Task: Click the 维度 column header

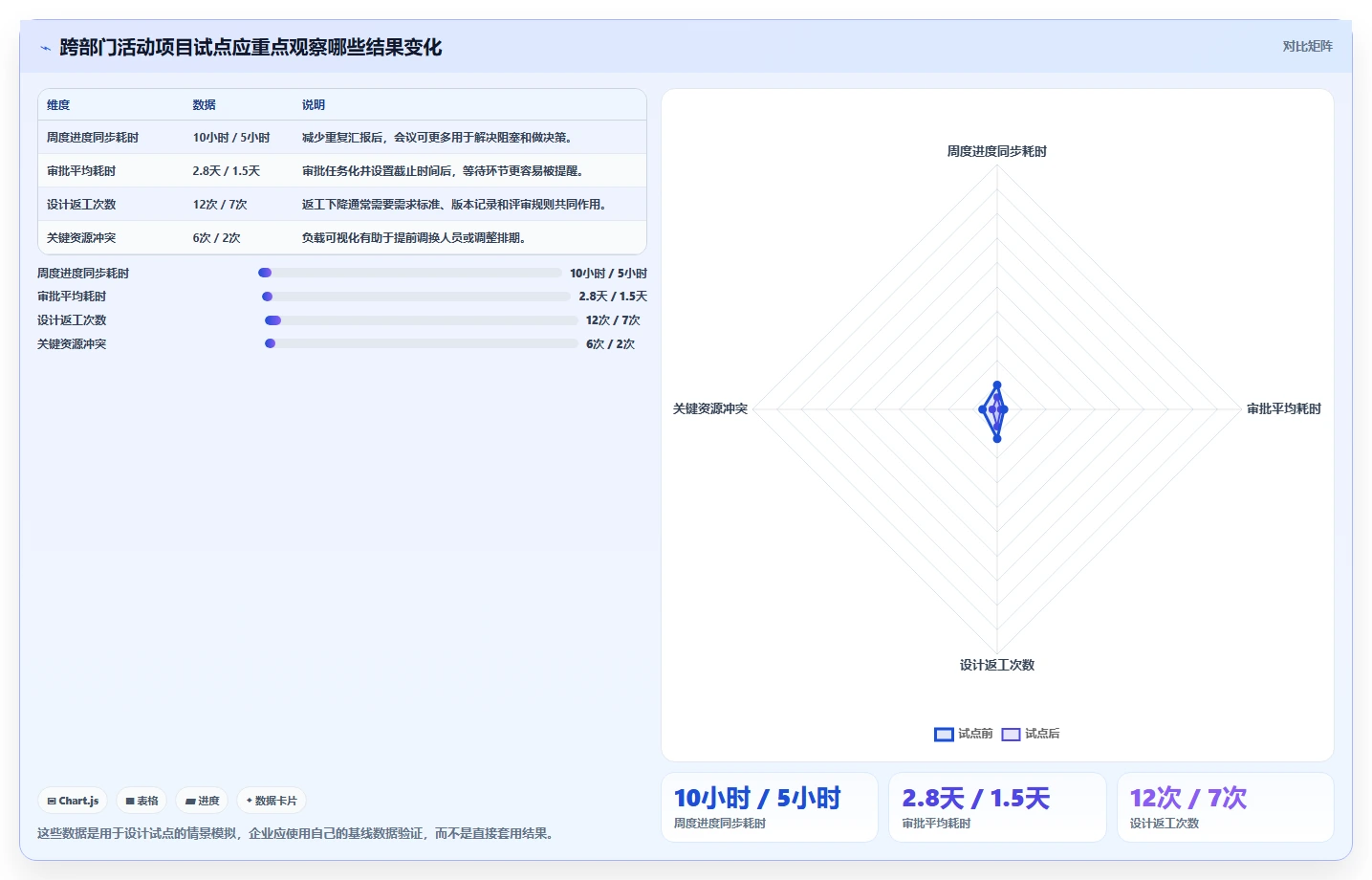Action: (x=58, y=105)
